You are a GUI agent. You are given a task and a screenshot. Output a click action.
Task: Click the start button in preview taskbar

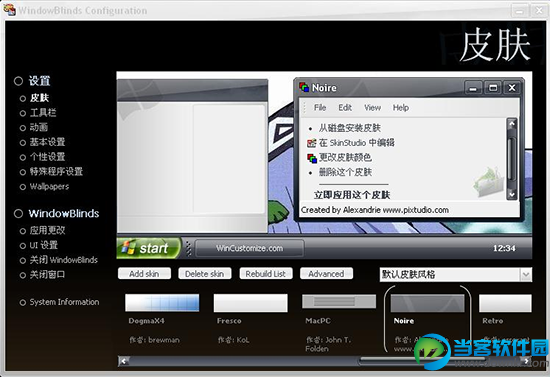(x=149, y=248)
